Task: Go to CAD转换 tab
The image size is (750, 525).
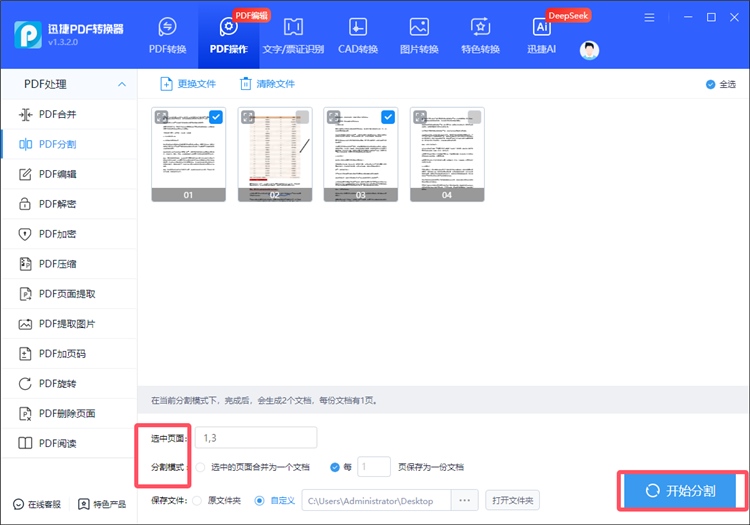Action: pos(358,35)
